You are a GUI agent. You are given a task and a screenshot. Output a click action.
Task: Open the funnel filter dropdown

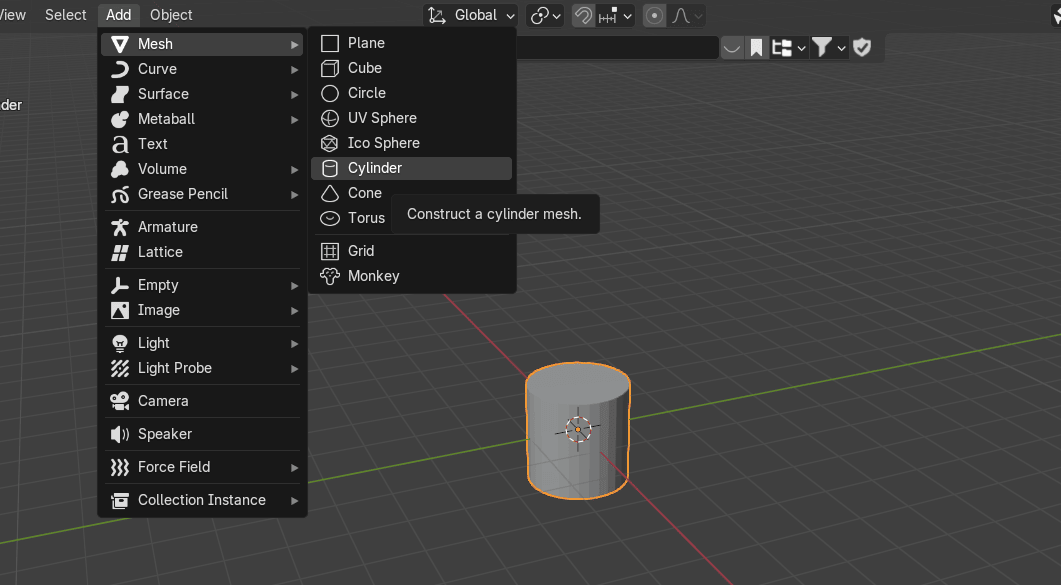[x=829, y=47]
